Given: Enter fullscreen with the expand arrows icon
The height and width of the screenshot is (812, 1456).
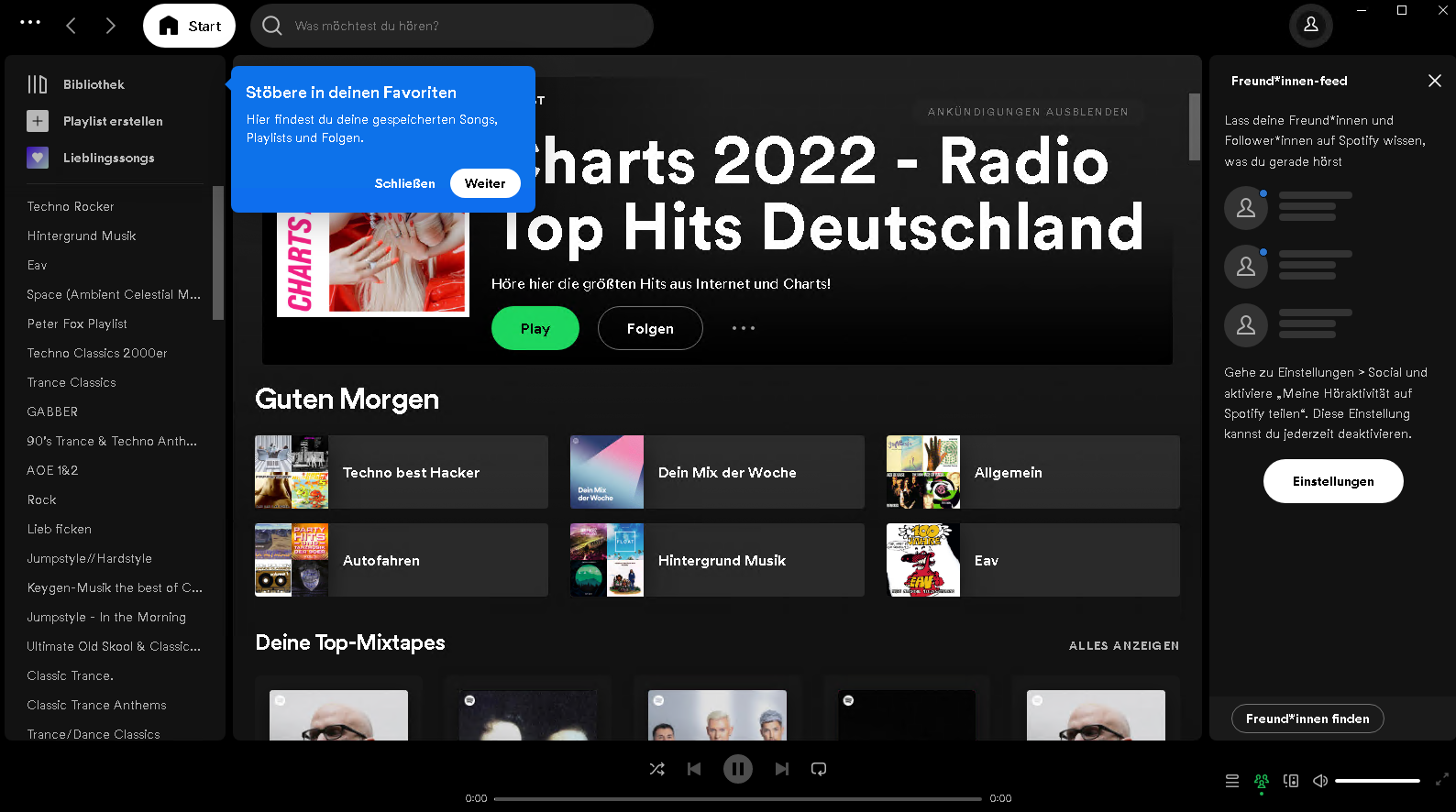Looking at the screenshot, I should [1441, 779].
